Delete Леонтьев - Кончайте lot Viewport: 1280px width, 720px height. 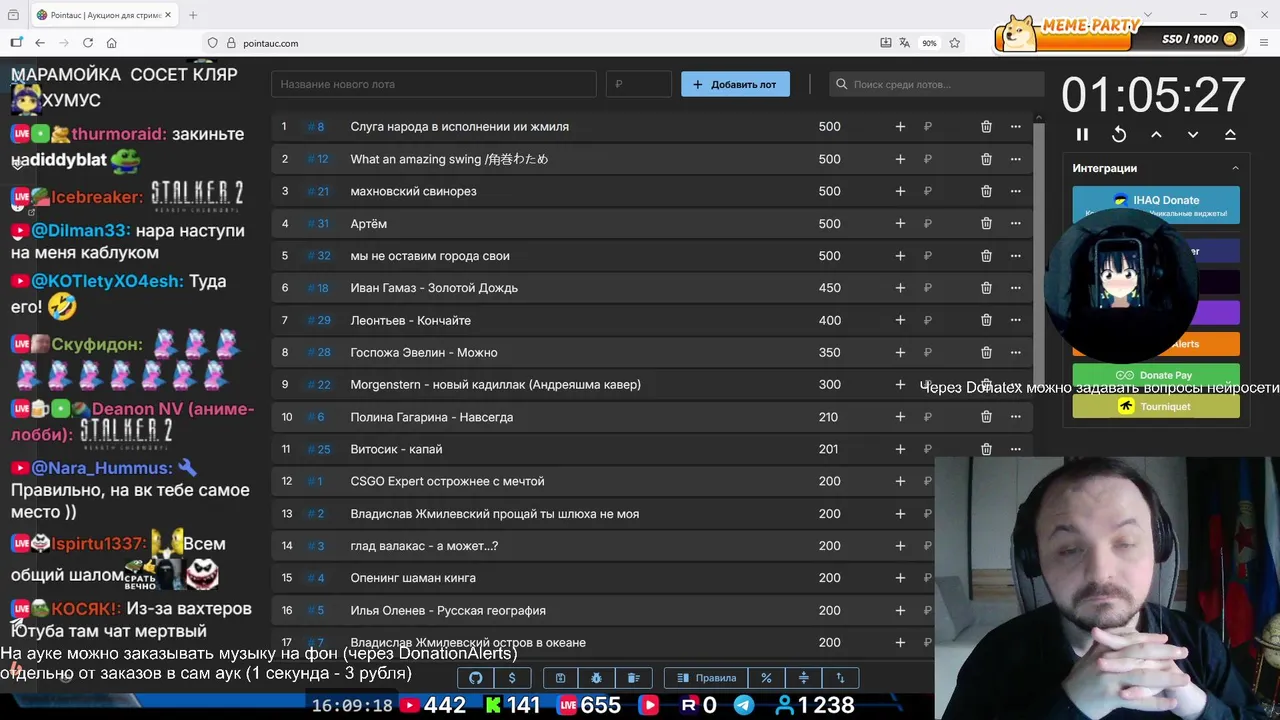pyautogui.click(x=986, y=320)
